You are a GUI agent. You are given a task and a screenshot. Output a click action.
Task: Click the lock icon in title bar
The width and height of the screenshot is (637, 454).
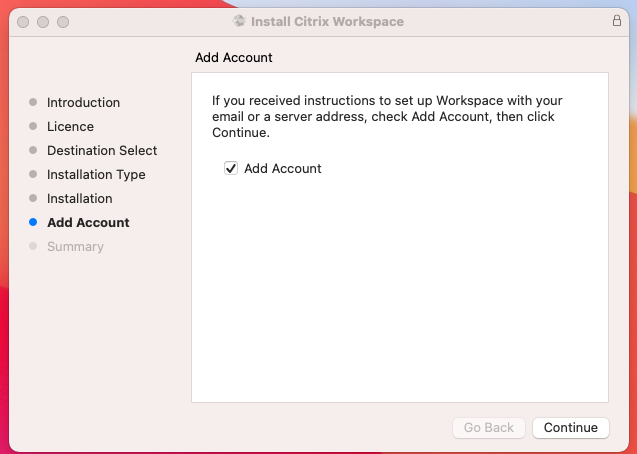coord(617,21)
